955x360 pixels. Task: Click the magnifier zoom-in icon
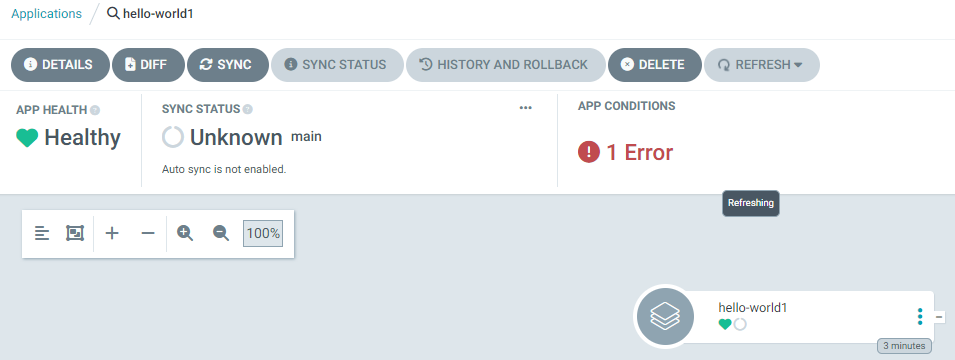[x=185, y=233]
